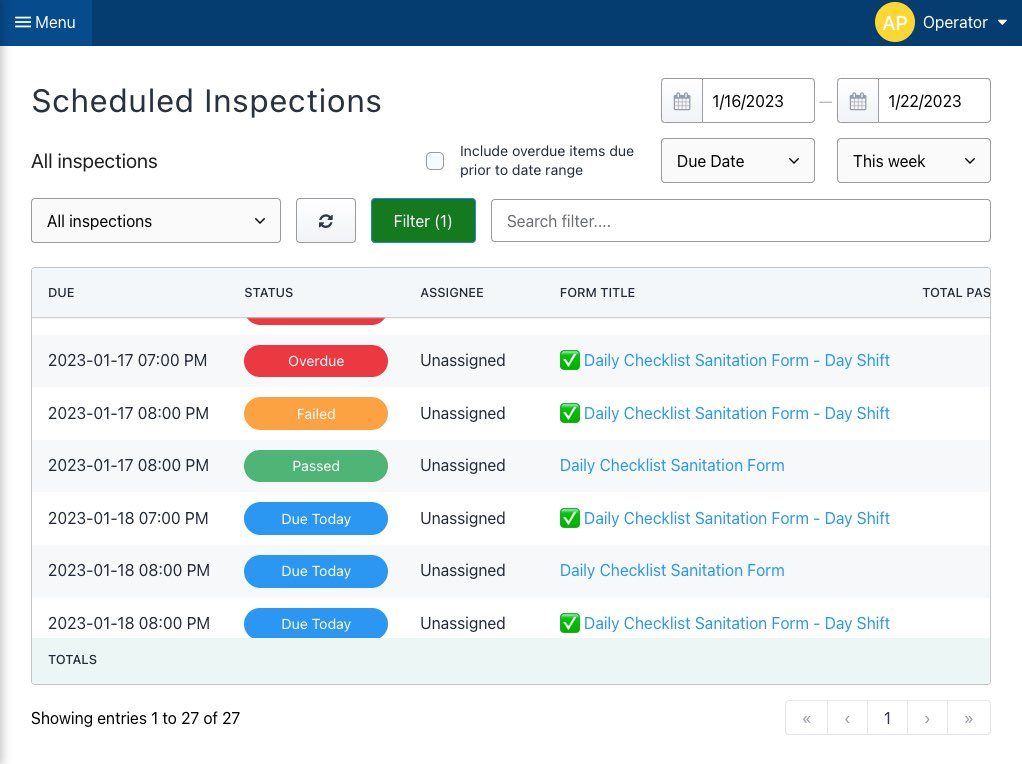1022x764 pixels.
Task: Click the red Overdue status badge
Action: pos(316,360)
